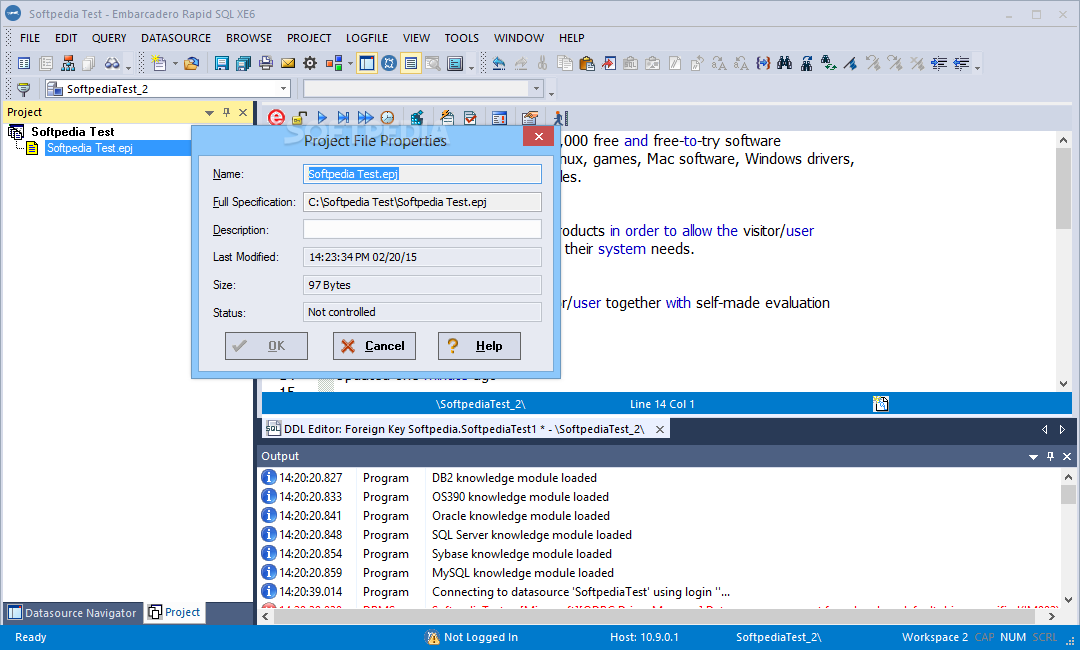Click the mail envelope icon
The image size is (1080, 650).
(288, 64)
